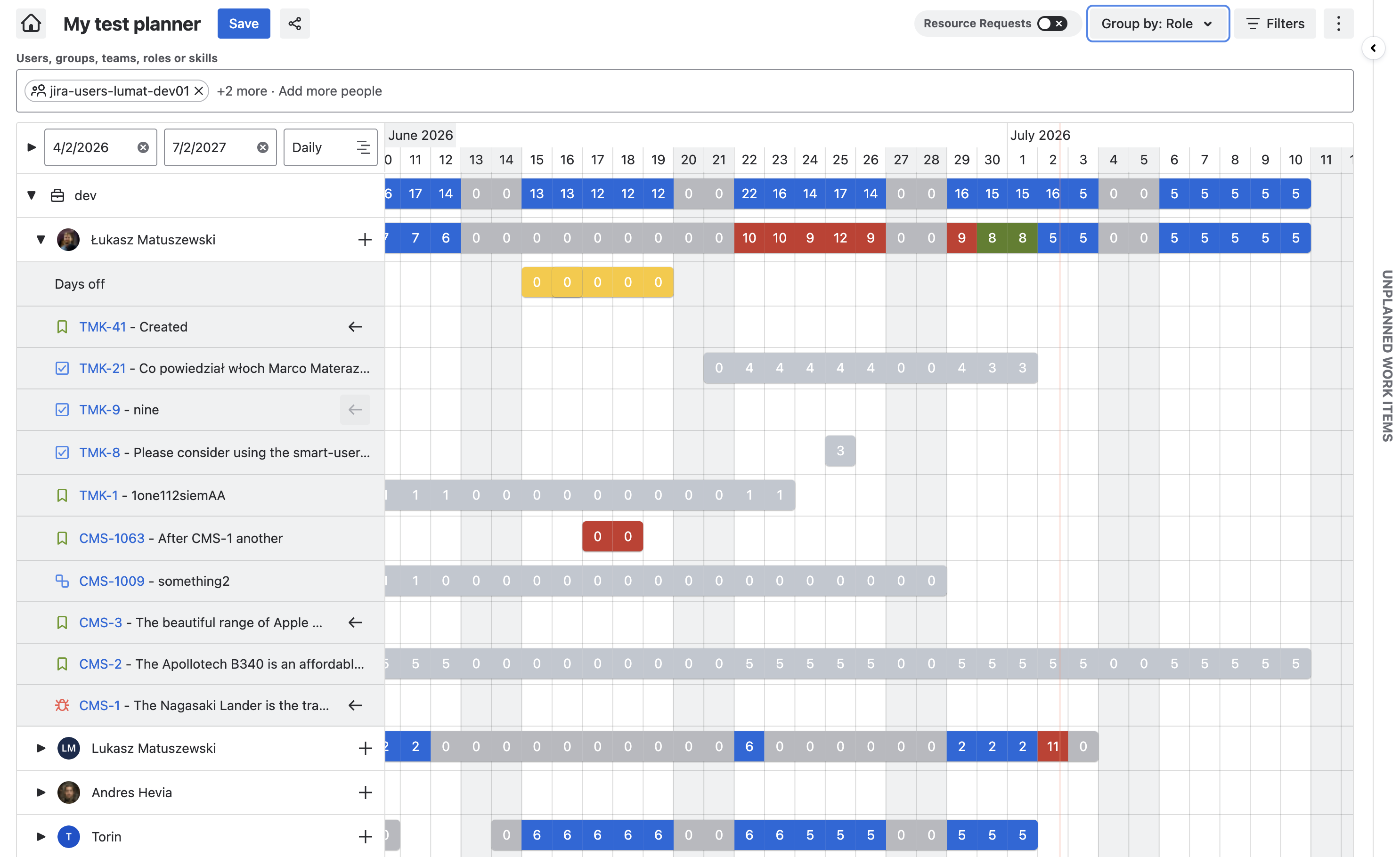
Task: Click the Save button
Action: (x=244, y=23)
